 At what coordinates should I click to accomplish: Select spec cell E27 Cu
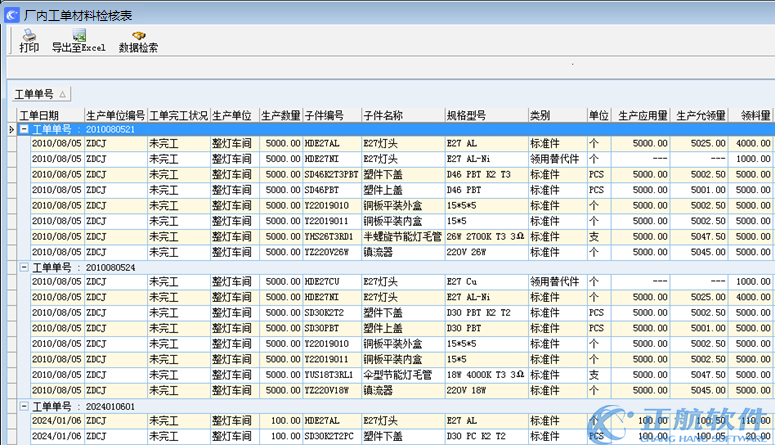click(486, 282)
